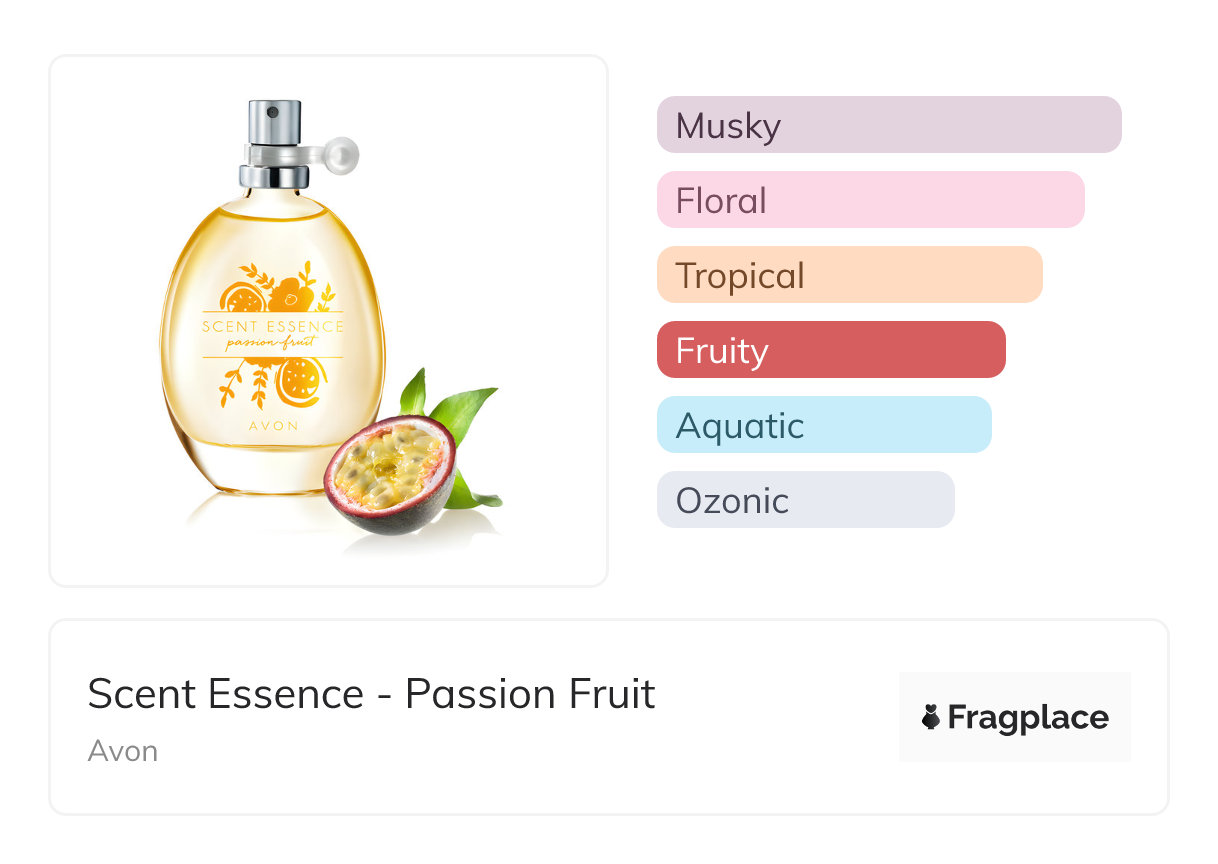Click the AVON text on the bottle
Viewport: 1218px width, 864px height.
(x=272, y=424)
